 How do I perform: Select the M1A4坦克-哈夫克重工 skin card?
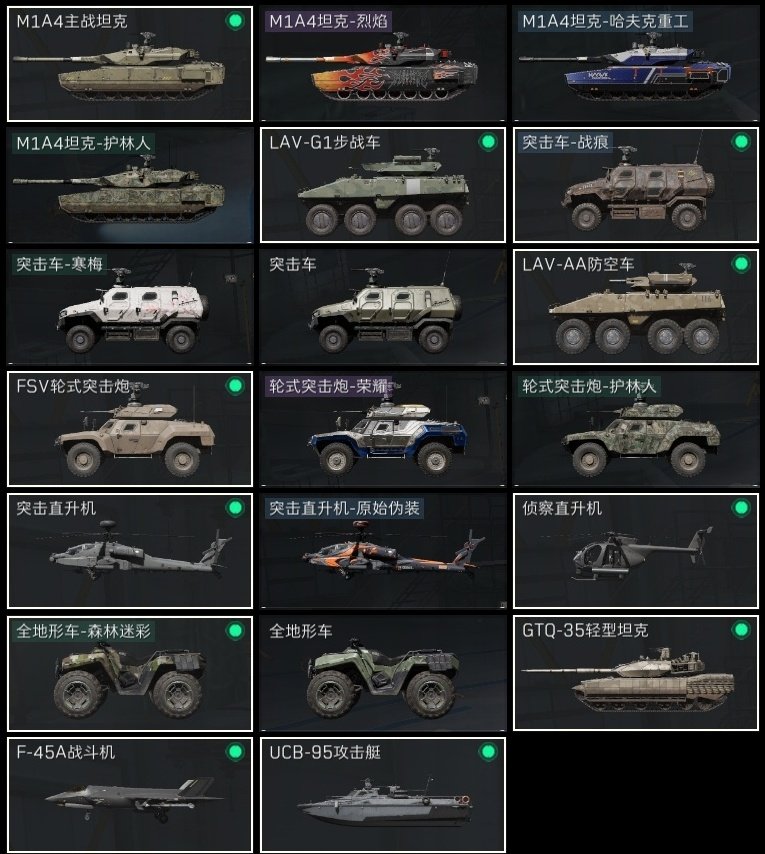[635, 64]
